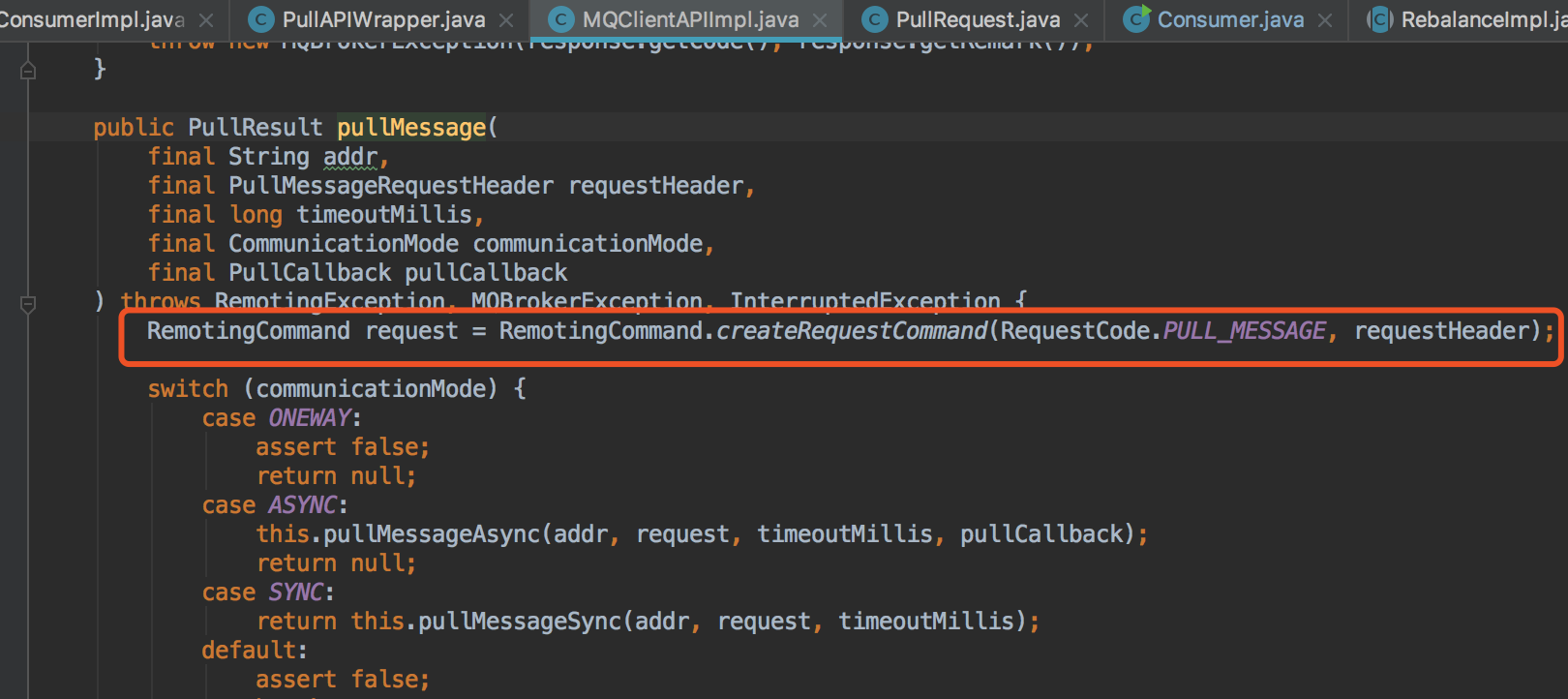Activate the ConsumerImpl.java tab
The height and width of the screenshot is (699, 1568).
click(x=92, y=19)
